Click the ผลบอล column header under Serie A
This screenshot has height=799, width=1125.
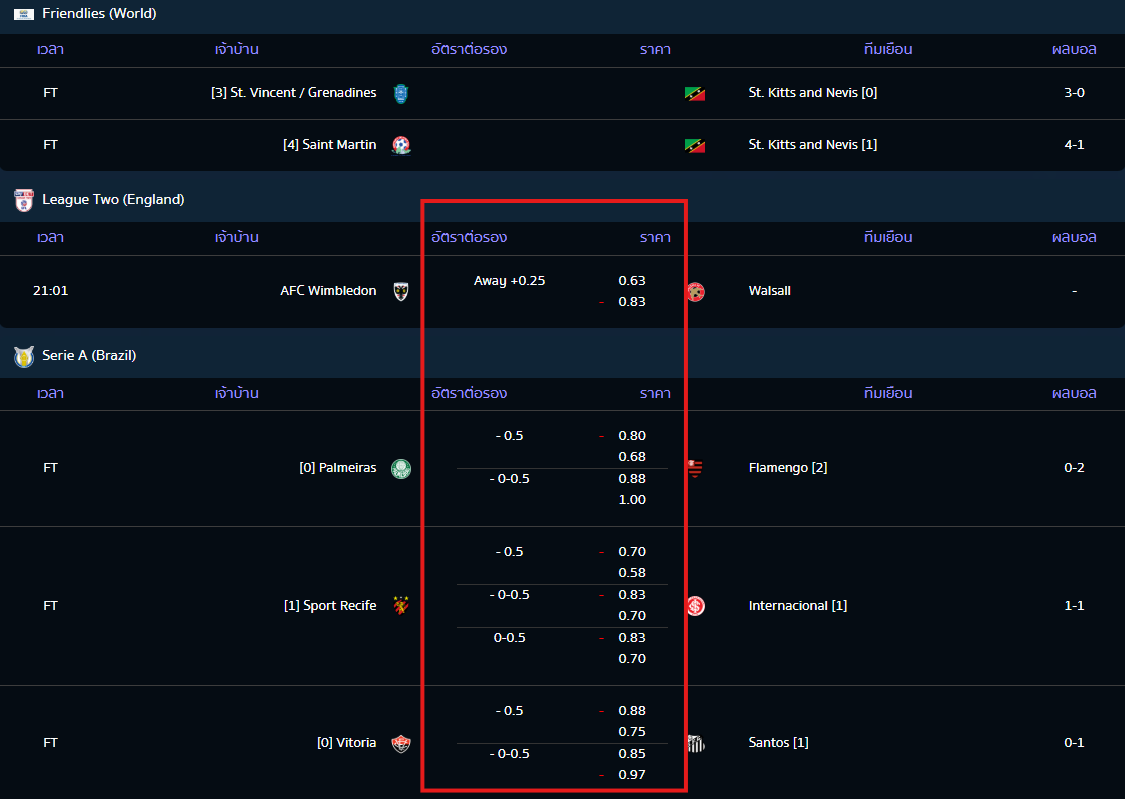[x=1074, y=393]
